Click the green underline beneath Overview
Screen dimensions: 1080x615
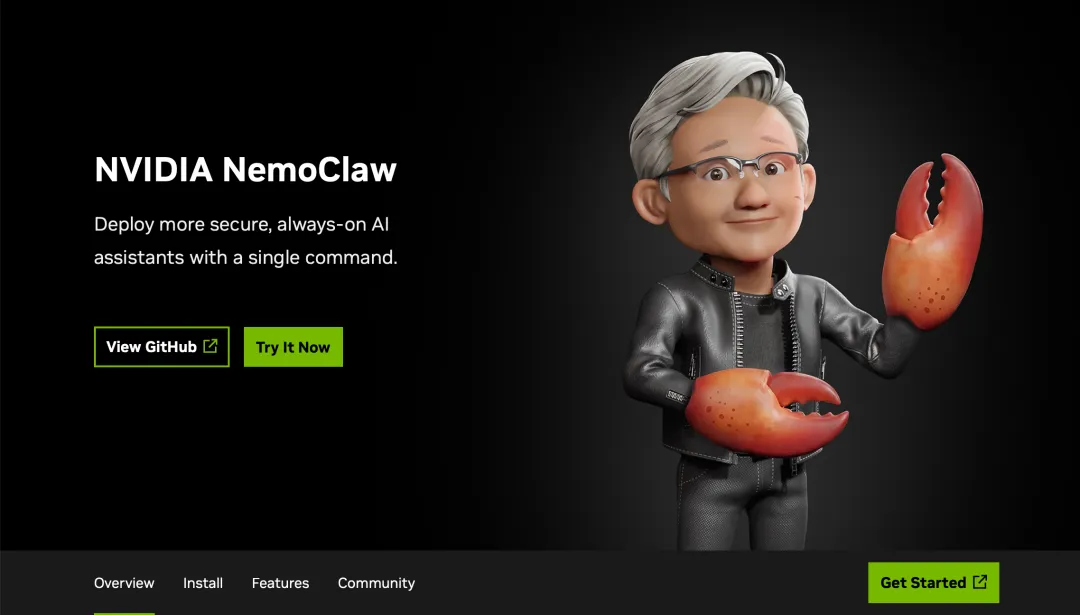[124, 613]
